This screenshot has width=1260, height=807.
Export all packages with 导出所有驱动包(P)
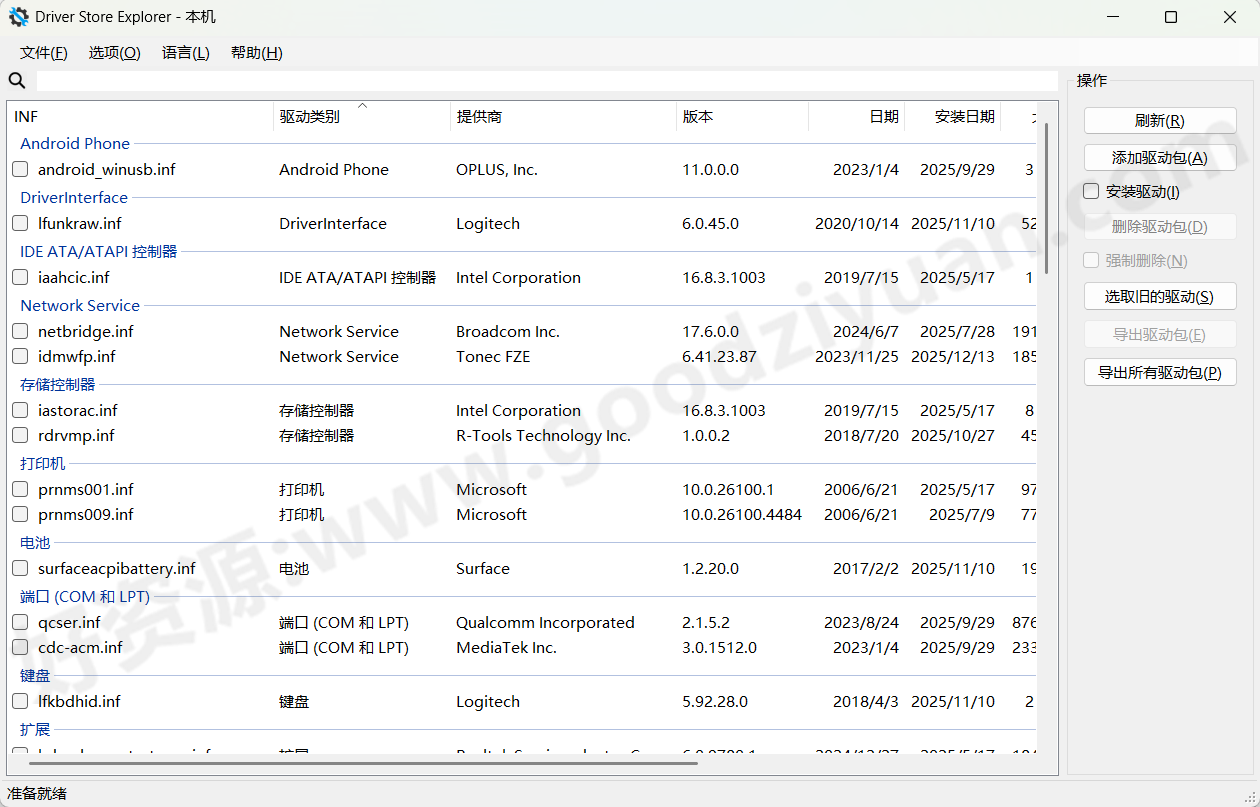click(1159, 371)
